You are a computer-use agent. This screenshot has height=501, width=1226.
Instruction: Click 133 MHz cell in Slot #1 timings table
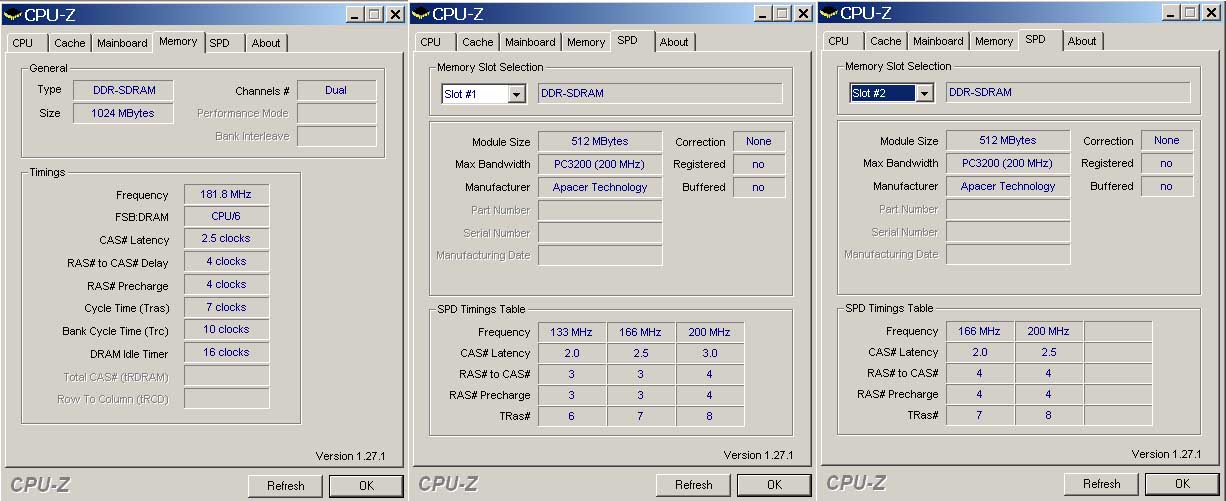572,332
